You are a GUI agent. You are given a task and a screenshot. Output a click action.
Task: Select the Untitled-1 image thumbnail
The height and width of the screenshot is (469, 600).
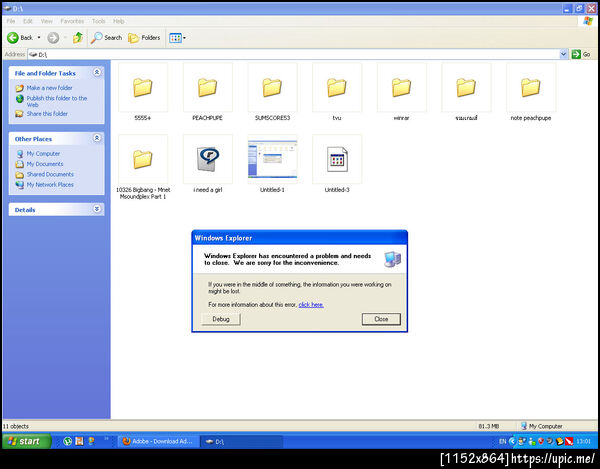pos(272,159)
